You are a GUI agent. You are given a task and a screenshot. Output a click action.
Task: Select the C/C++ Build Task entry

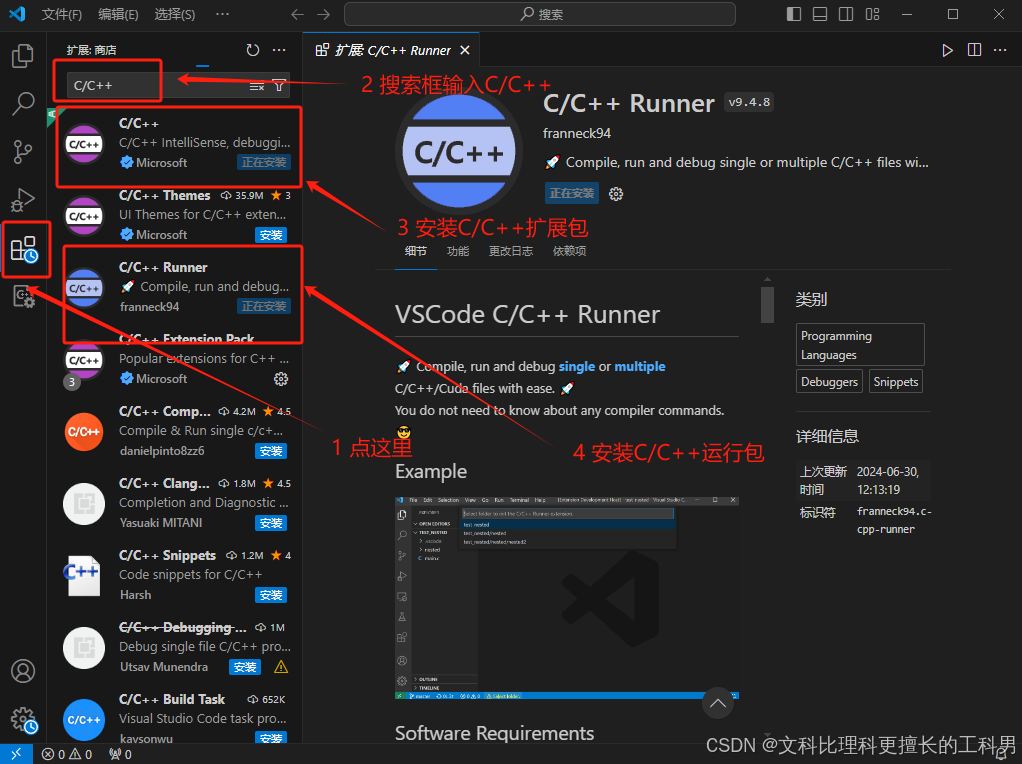tap(175, 717)
